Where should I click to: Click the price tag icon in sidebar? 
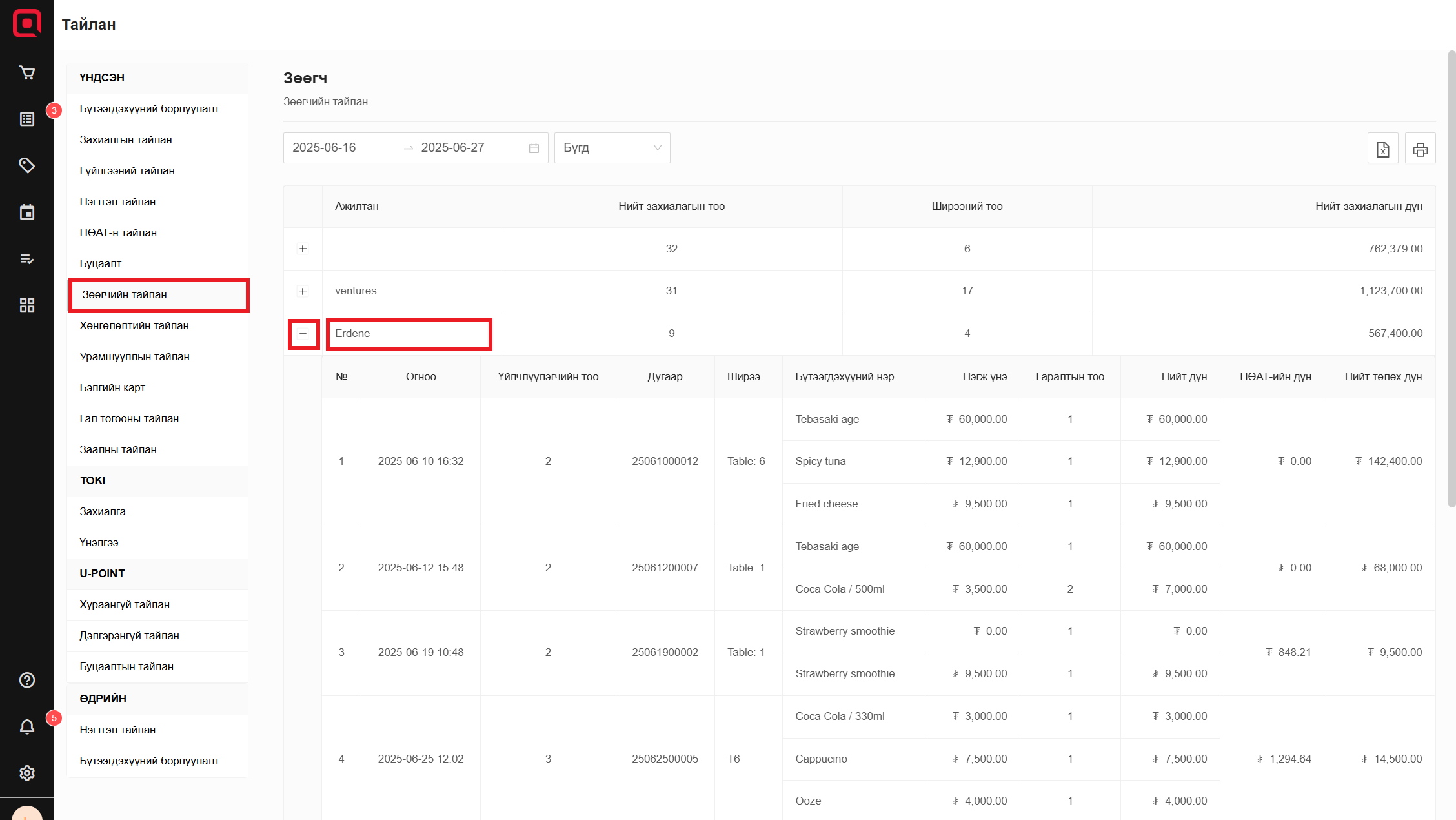coord(26,165)
